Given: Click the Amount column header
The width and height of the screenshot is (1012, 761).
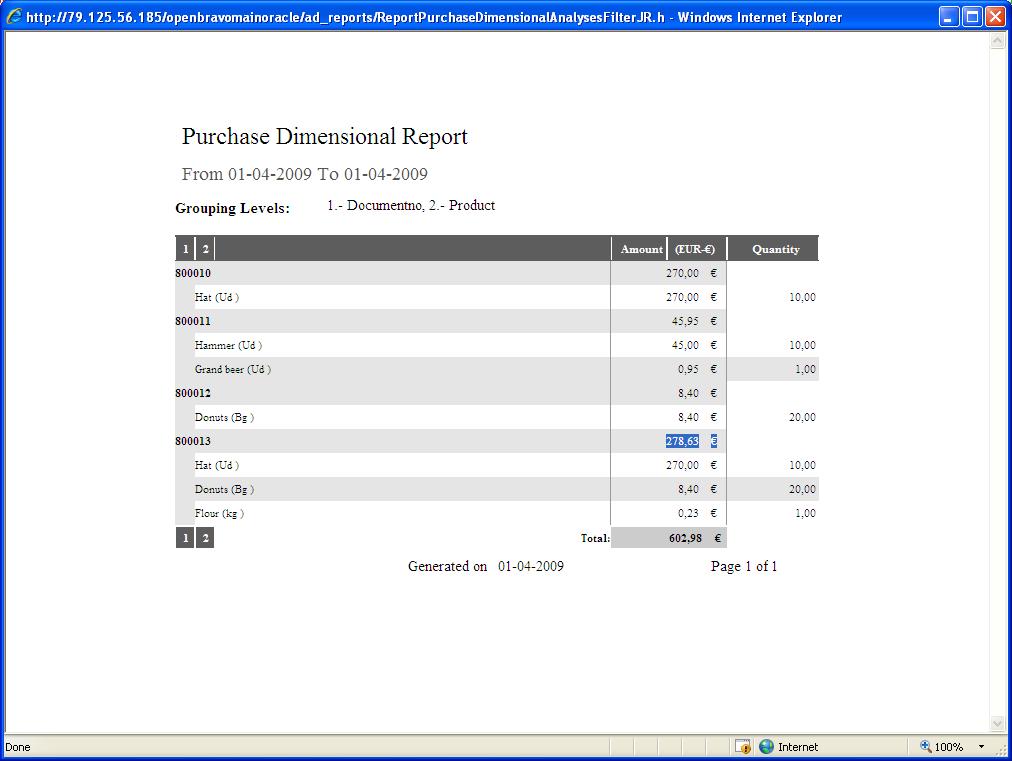Looking at the screenshot, I should coord(641,249).
